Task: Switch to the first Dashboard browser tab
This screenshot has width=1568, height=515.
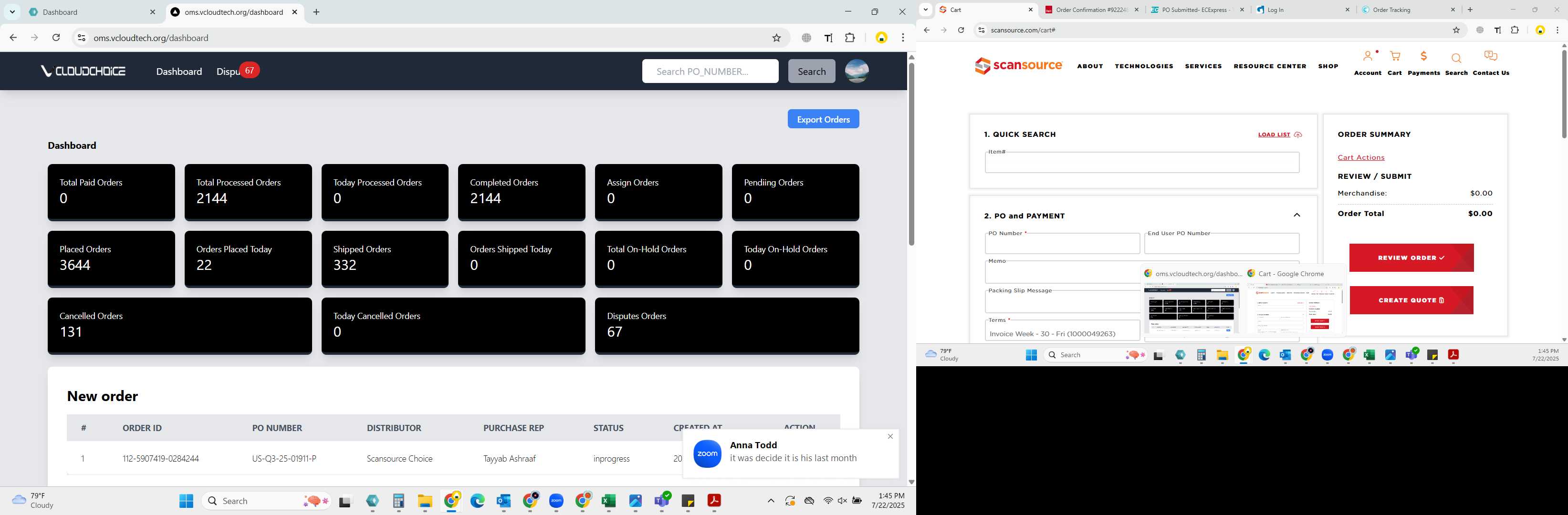Action: click(93, 12)
